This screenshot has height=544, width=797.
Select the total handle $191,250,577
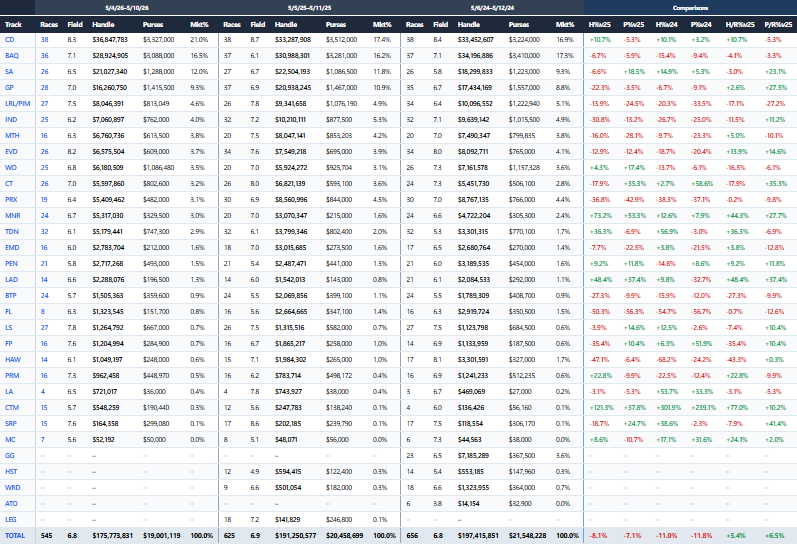295,536
